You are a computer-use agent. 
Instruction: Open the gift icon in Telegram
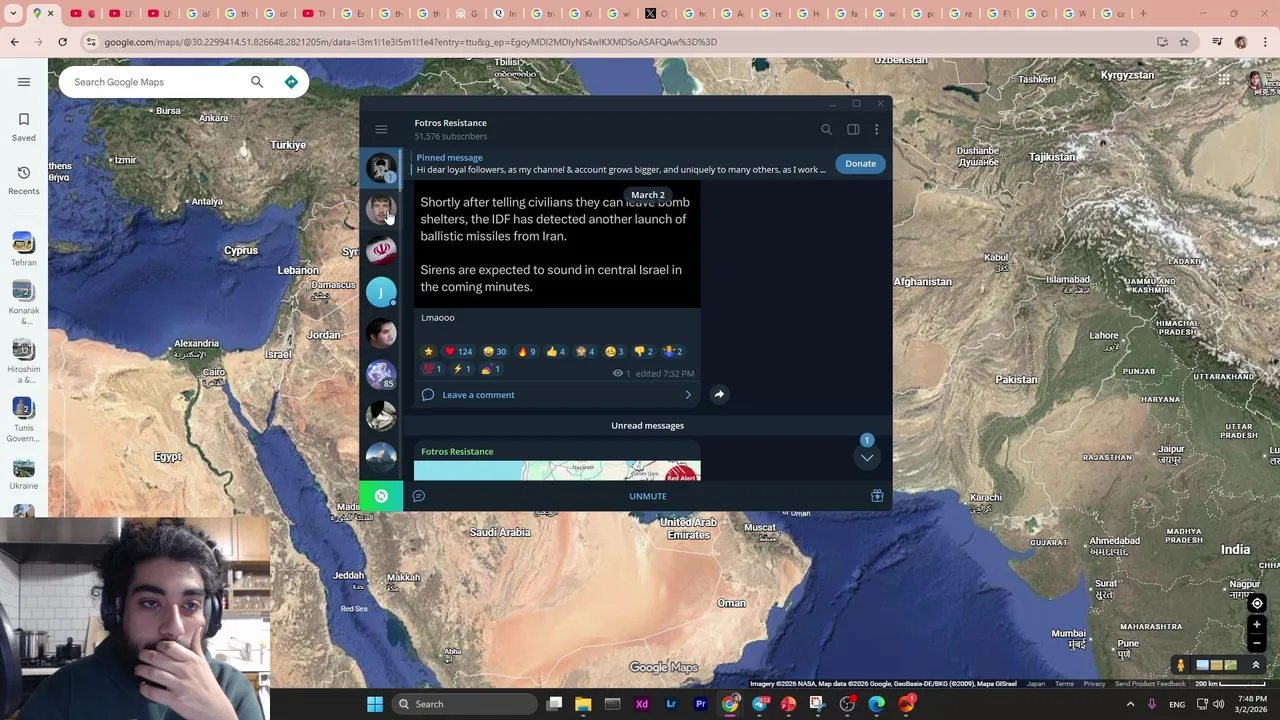click(x=877, y=496)
